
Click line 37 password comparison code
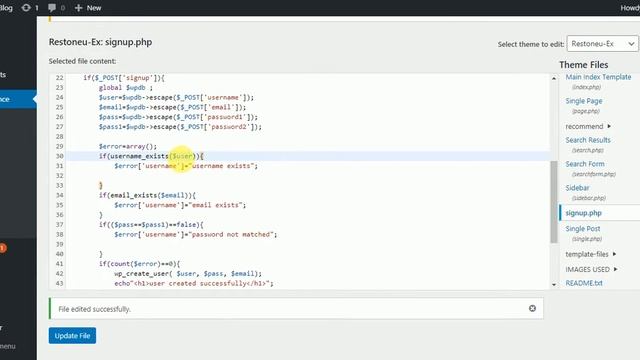click(151, 225)
